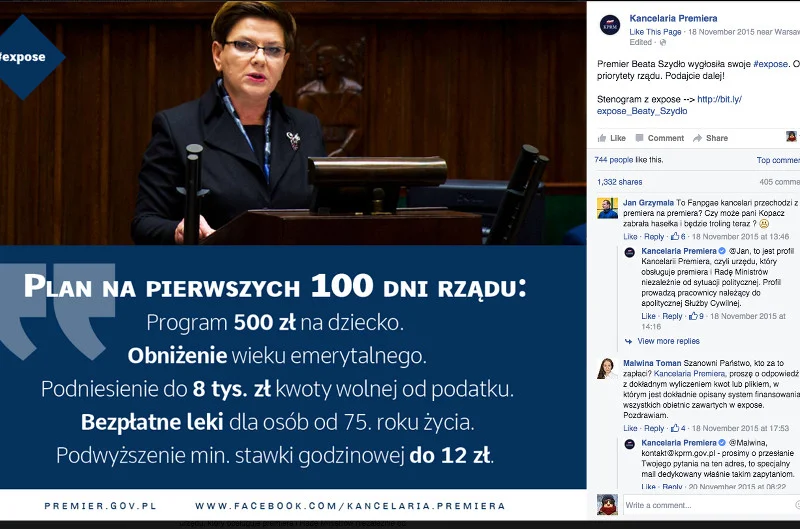Reply to Malwina Toman's comment
This screenshot has height=529, width=800.
click(654, 429)
